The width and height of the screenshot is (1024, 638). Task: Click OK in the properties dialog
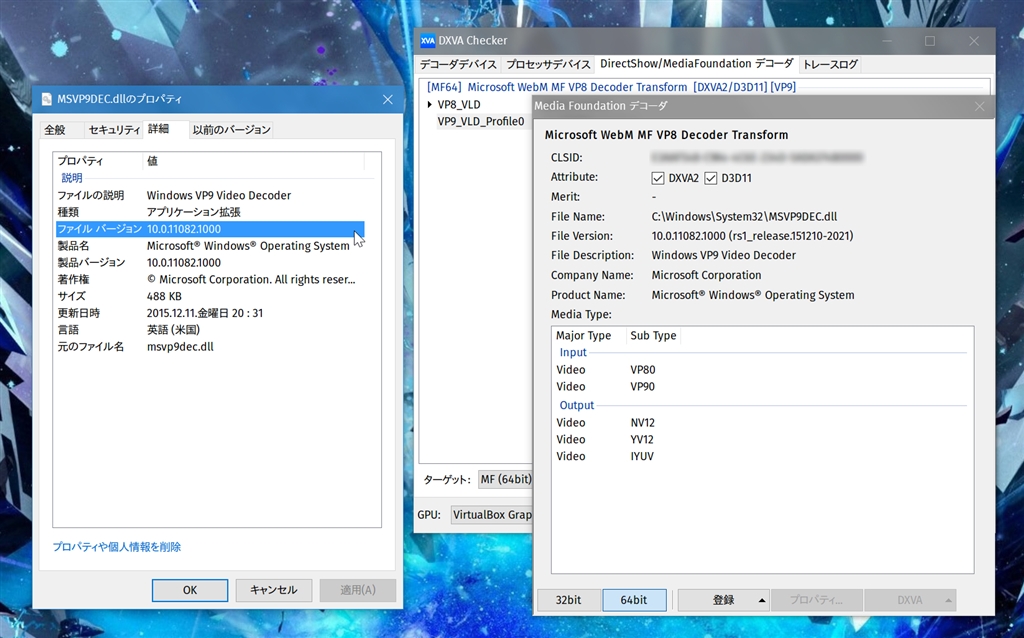tap(190, 590)
